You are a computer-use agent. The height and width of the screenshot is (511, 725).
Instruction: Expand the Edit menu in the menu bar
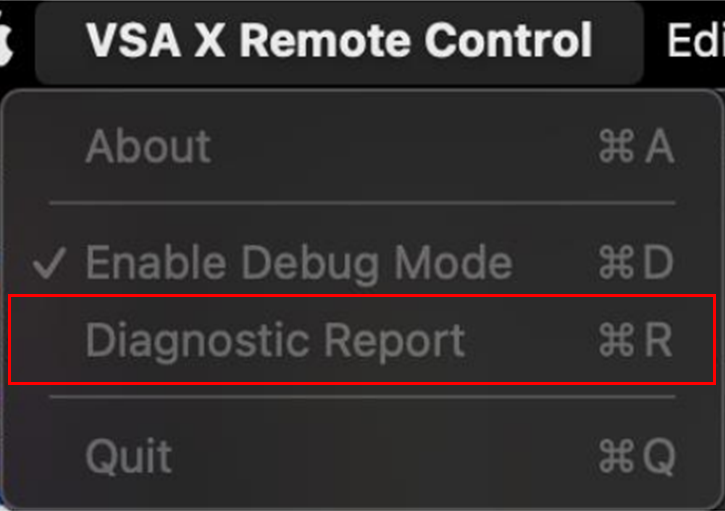coord(695,41)
